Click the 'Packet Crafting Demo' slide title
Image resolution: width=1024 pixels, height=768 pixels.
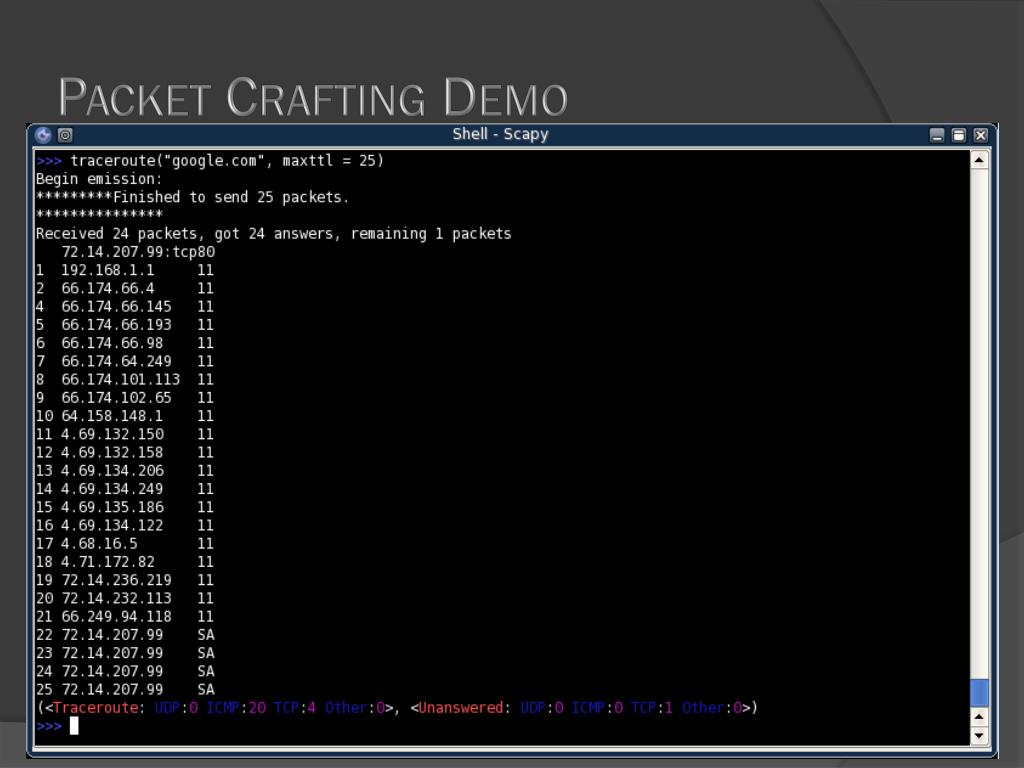313,97
